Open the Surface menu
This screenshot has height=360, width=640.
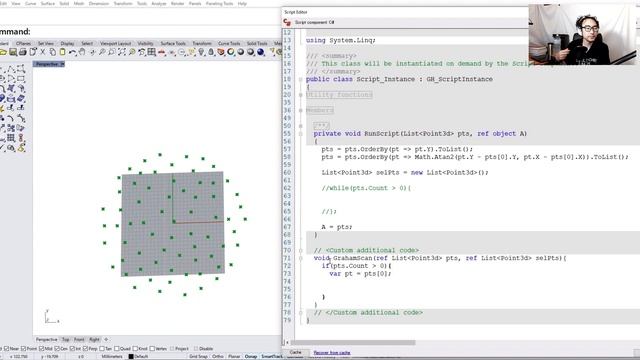[48, 3]
